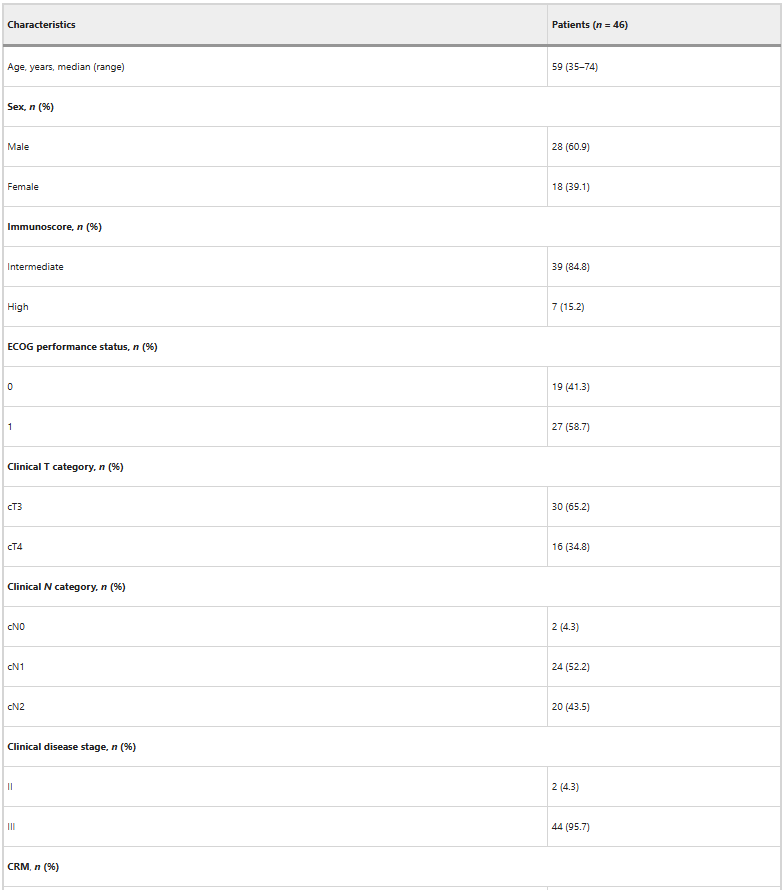Click the cN2 row label

(16, 707)
